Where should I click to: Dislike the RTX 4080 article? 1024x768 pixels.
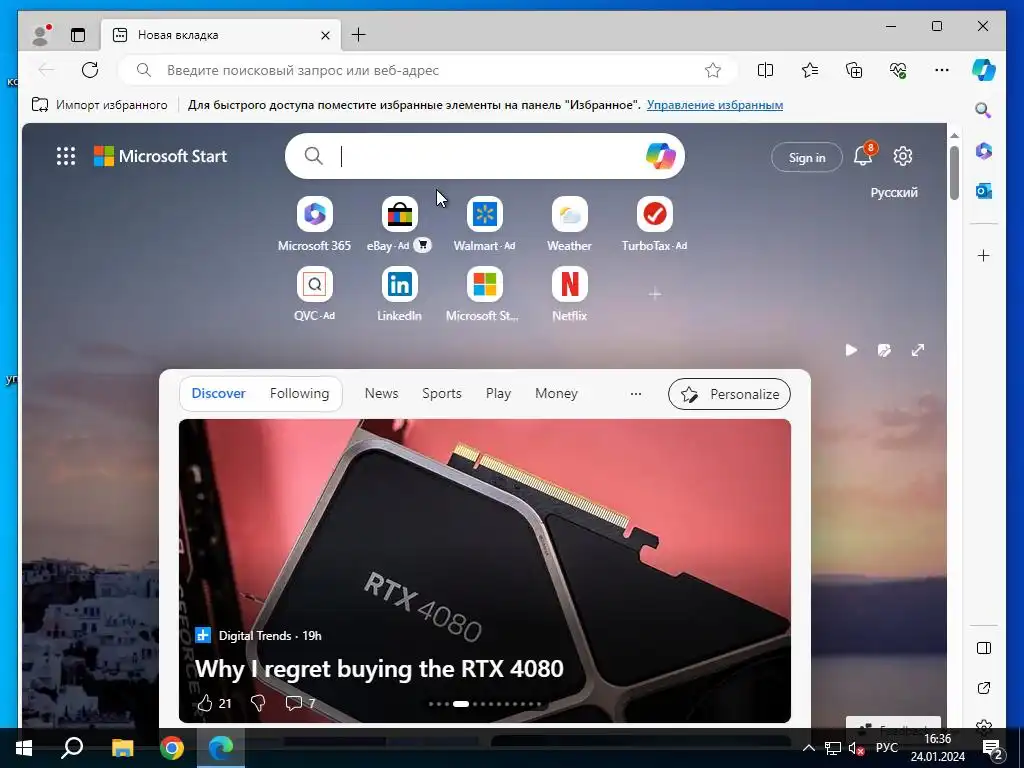[x=258, y=703]
